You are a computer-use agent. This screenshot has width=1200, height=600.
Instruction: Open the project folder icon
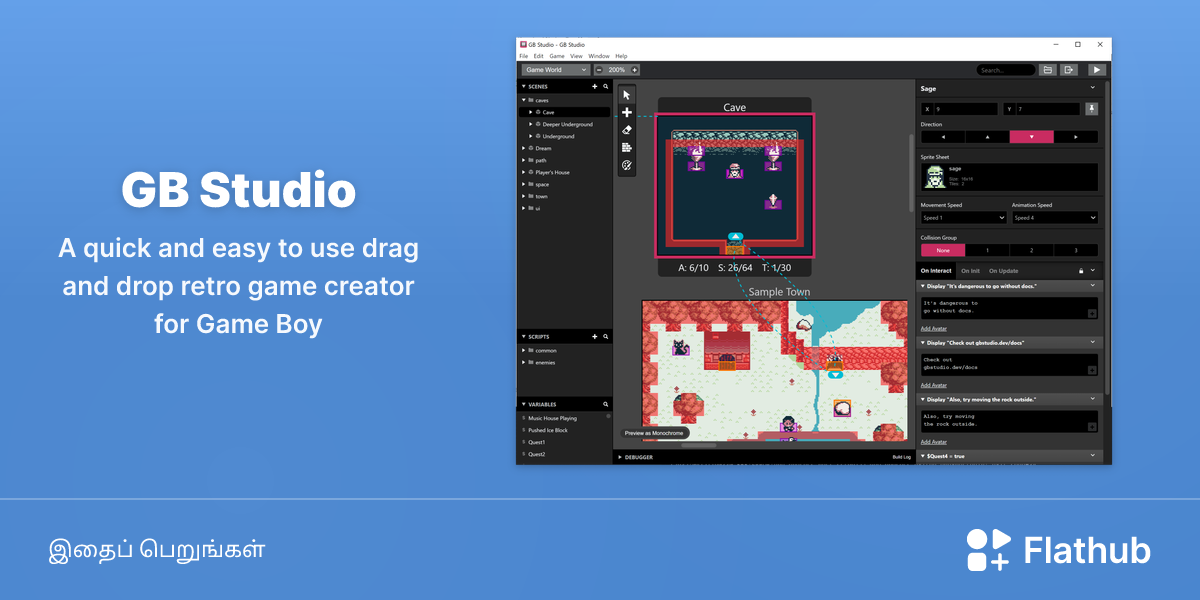1047,70
